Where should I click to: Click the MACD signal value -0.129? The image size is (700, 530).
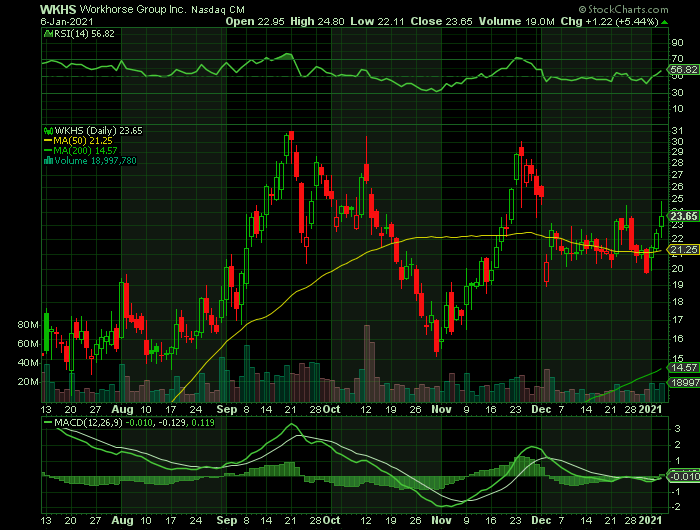point(171,422)
